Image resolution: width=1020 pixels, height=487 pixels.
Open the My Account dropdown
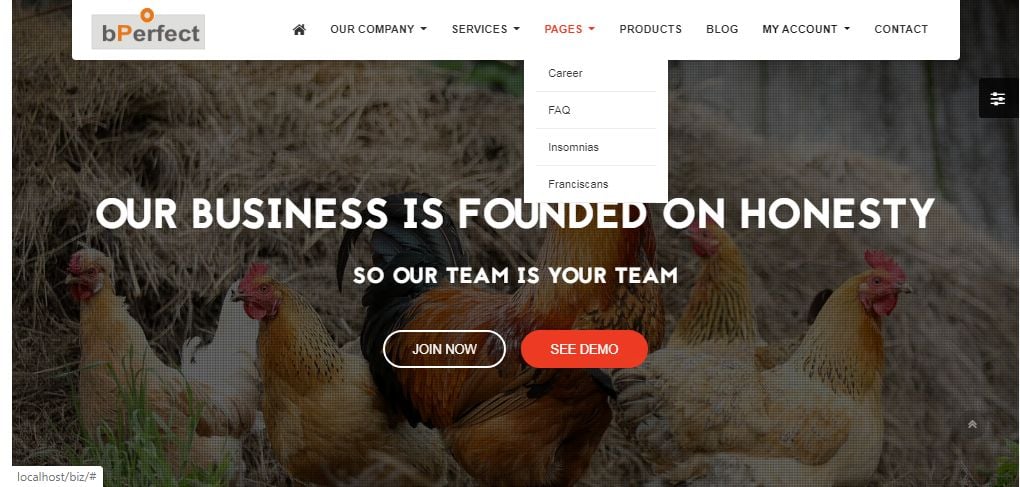click(x=806, y=29)
